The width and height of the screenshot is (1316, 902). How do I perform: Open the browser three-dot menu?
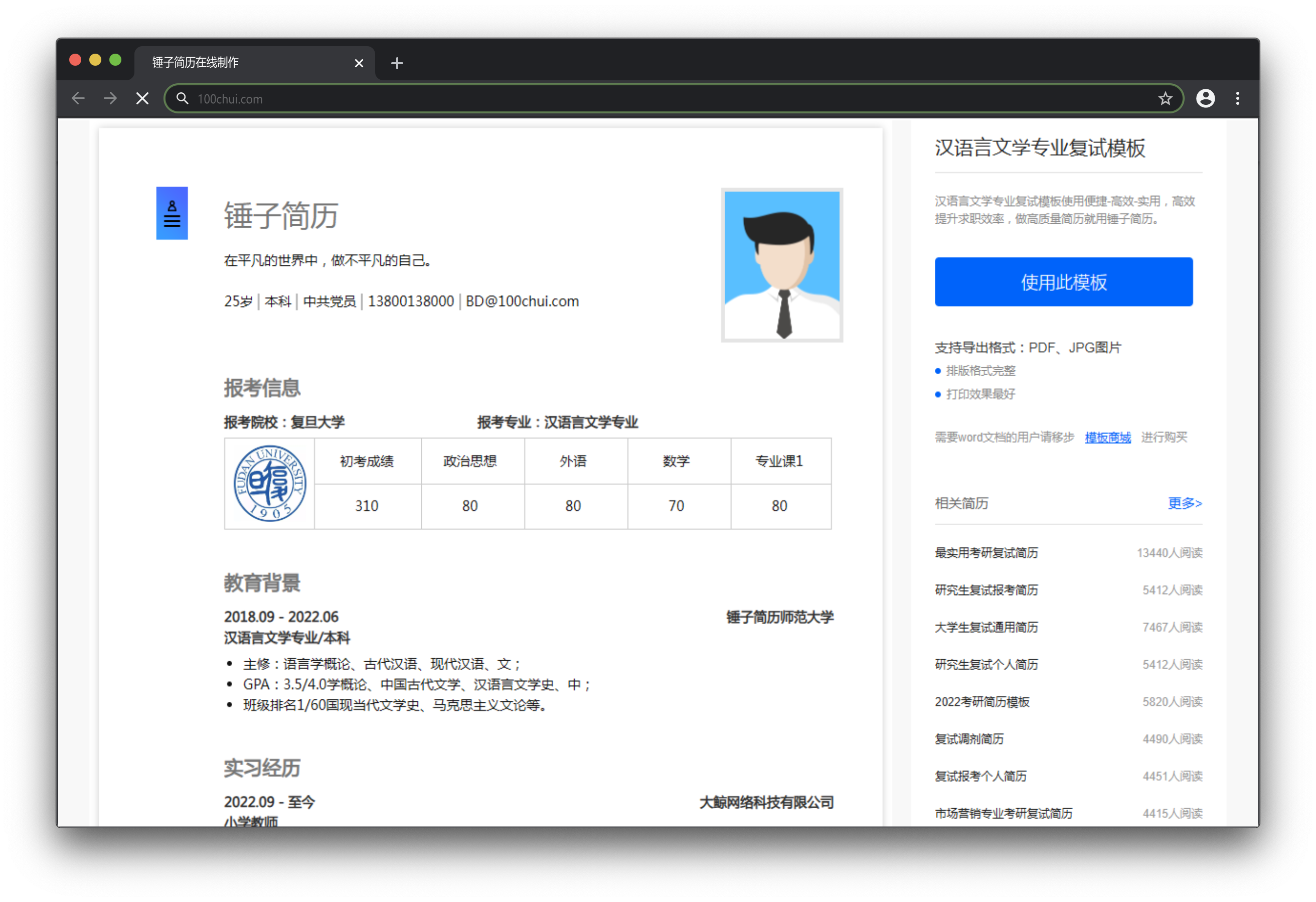click(x=1237, y=99)
